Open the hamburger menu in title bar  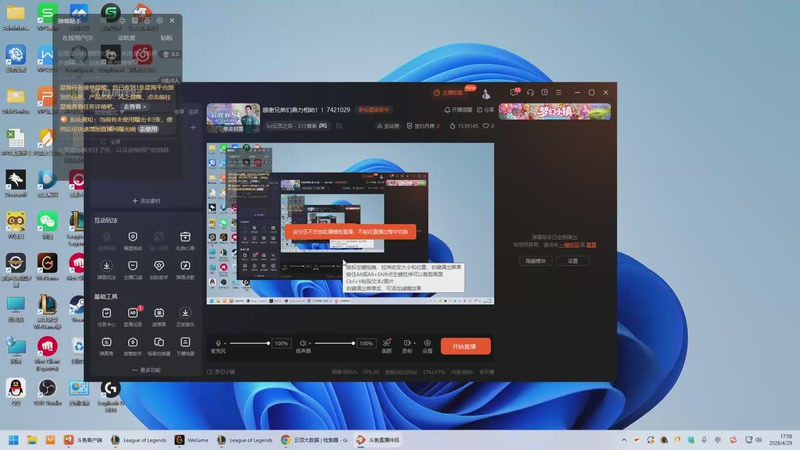click(559, 92)
